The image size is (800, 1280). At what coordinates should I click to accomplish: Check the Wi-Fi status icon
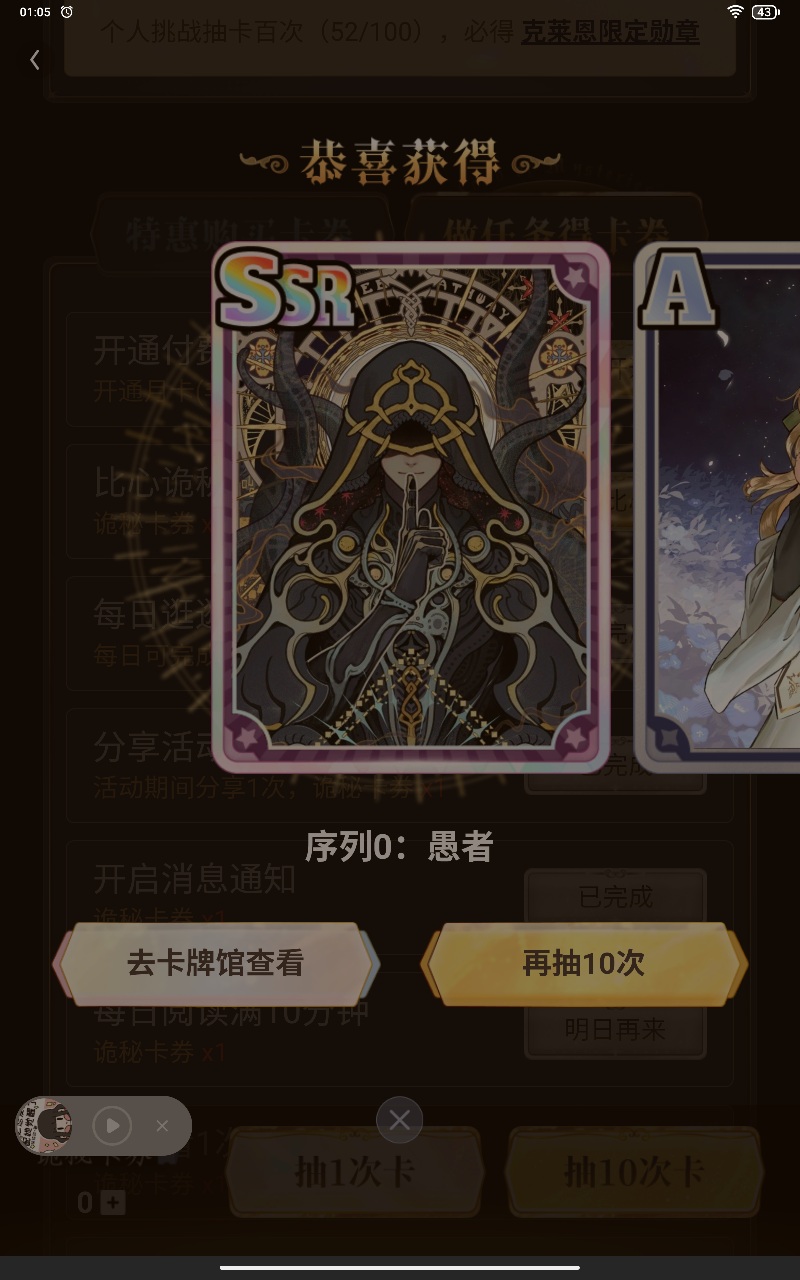(x=736, y=12)
